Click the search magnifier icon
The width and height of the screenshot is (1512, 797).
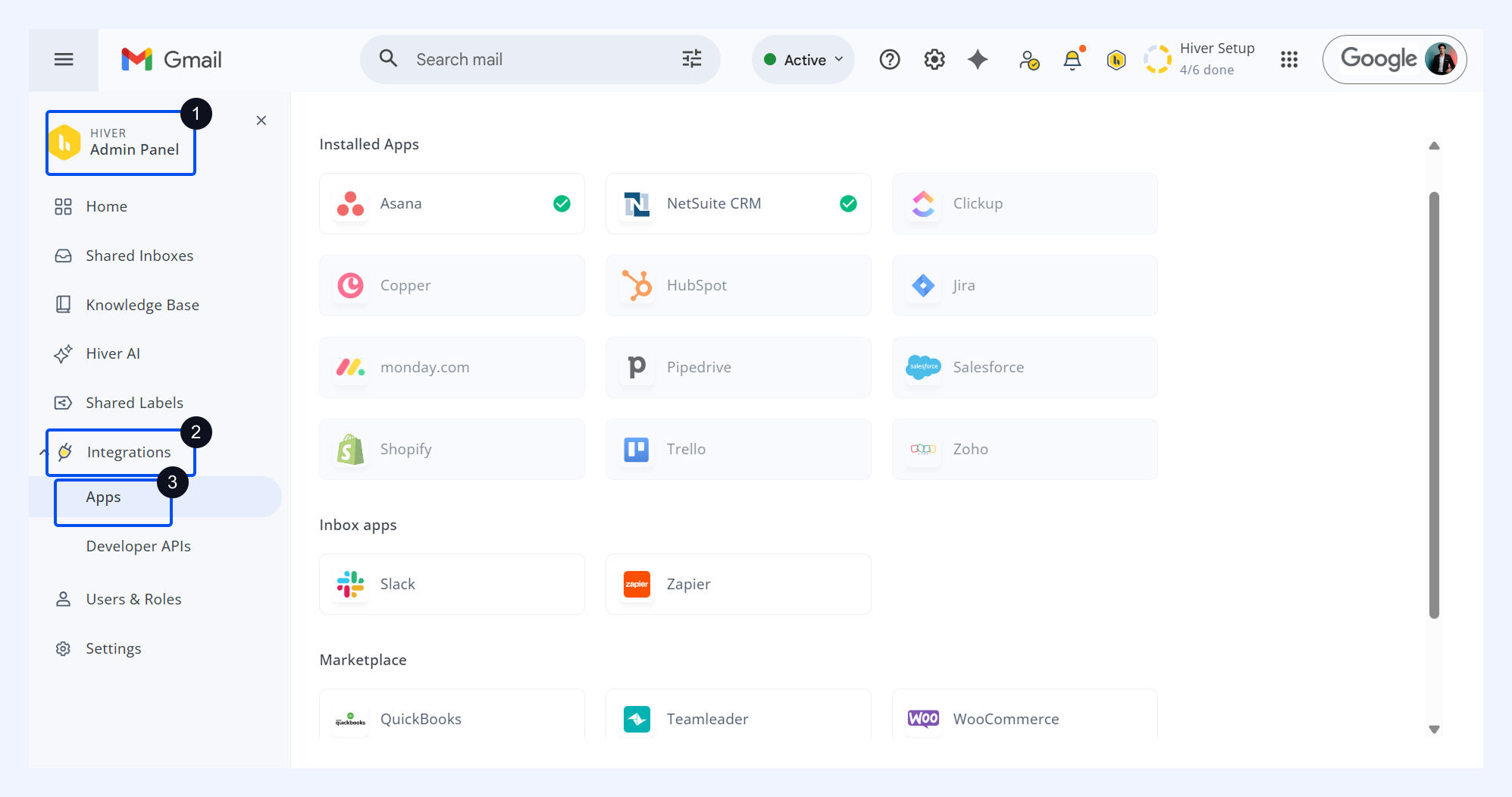pyautogui.click(x=388, y=58)
